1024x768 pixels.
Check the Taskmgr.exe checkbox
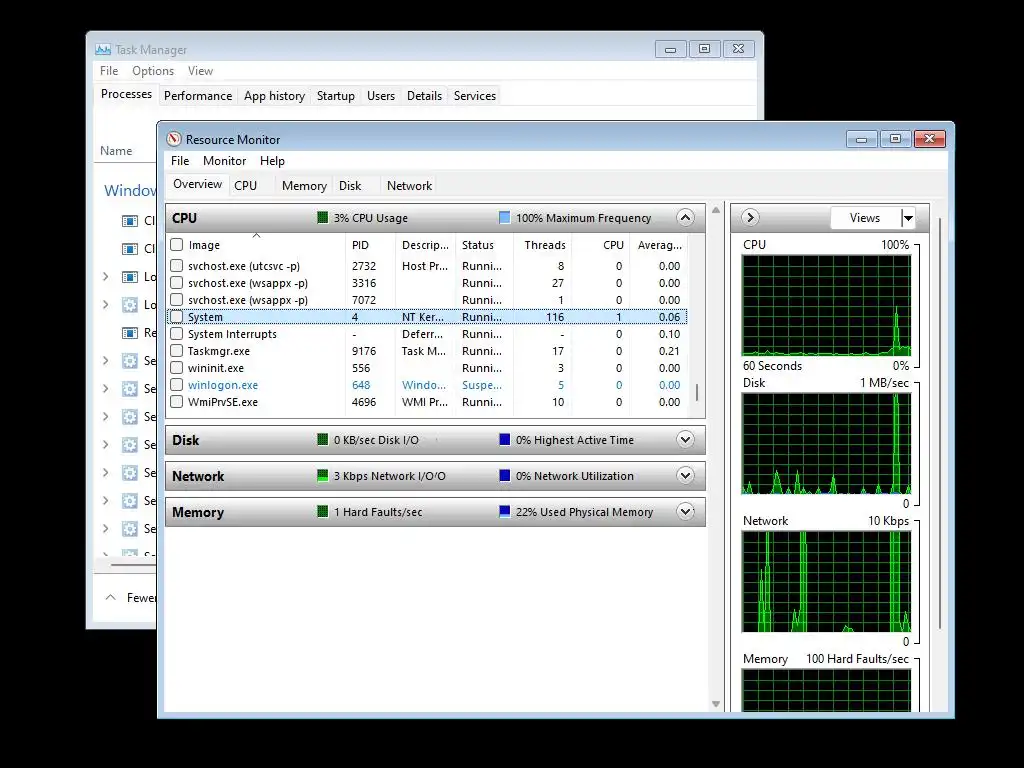coord(176,351)
